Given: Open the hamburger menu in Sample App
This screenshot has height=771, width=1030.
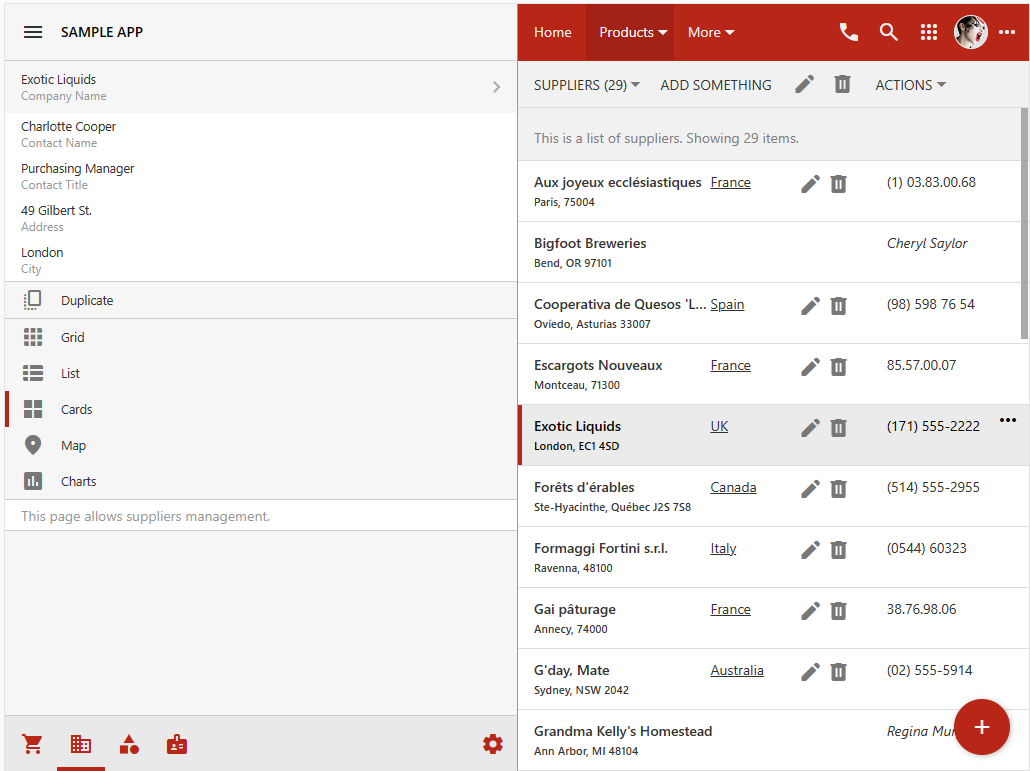Looking at the screenshot, I should (33, 32).
